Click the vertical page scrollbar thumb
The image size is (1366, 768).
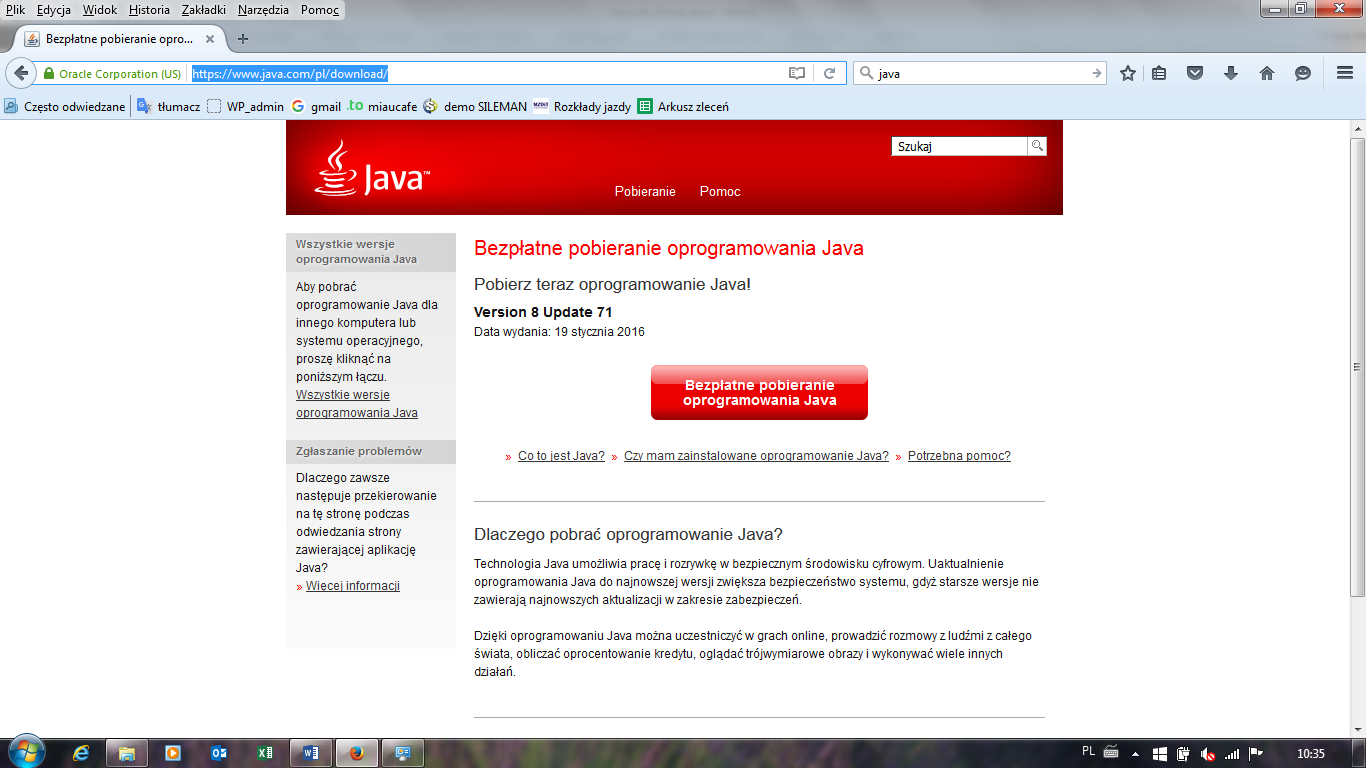1357,367
